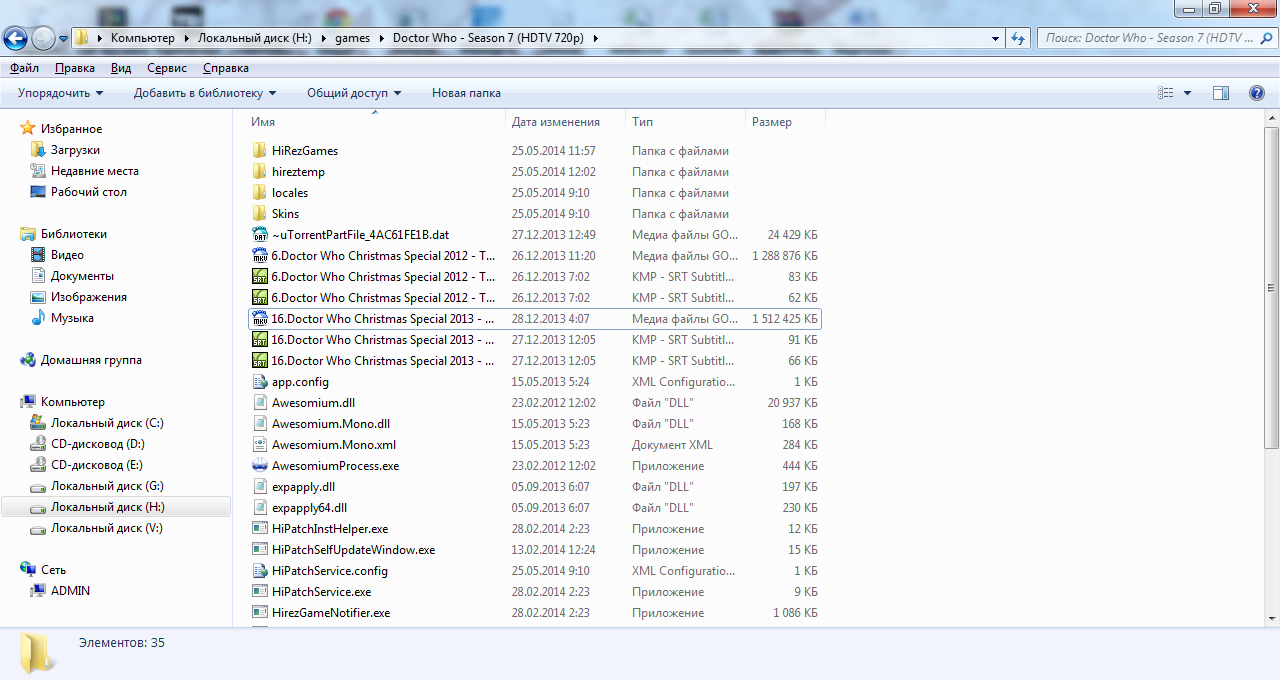Toggle the preview pane button

coord(1220,93)
